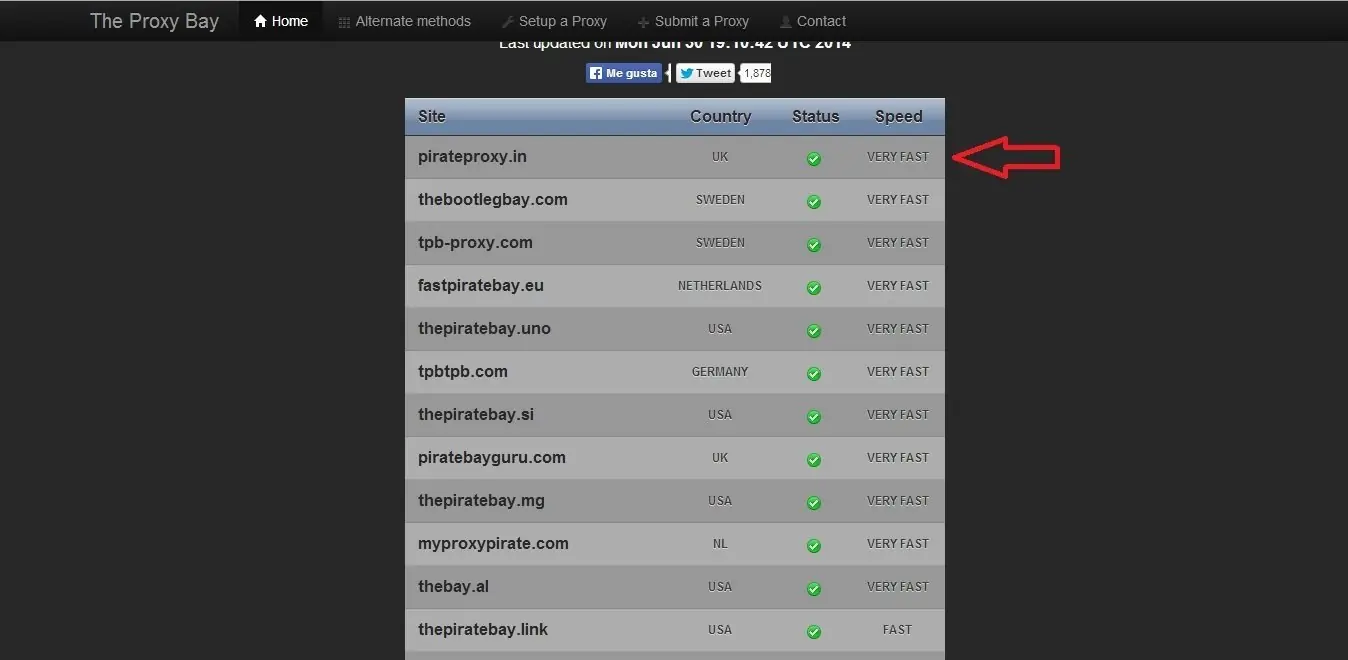The height and width of the screenshot is (660, 1348).
Task: Click green status check for myproxypirate.com
Action: tap(814, 546)
